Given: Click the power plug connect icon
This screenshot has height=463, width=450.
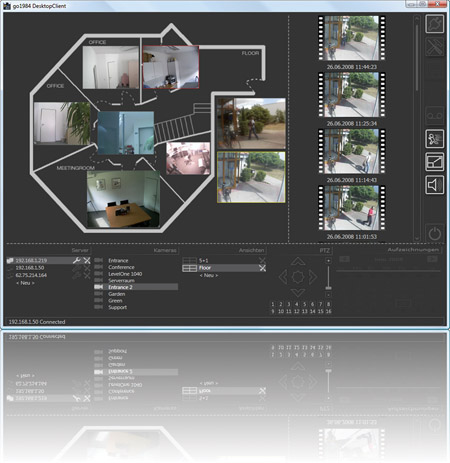Looking at the screenshot, I should click(435, 24).
